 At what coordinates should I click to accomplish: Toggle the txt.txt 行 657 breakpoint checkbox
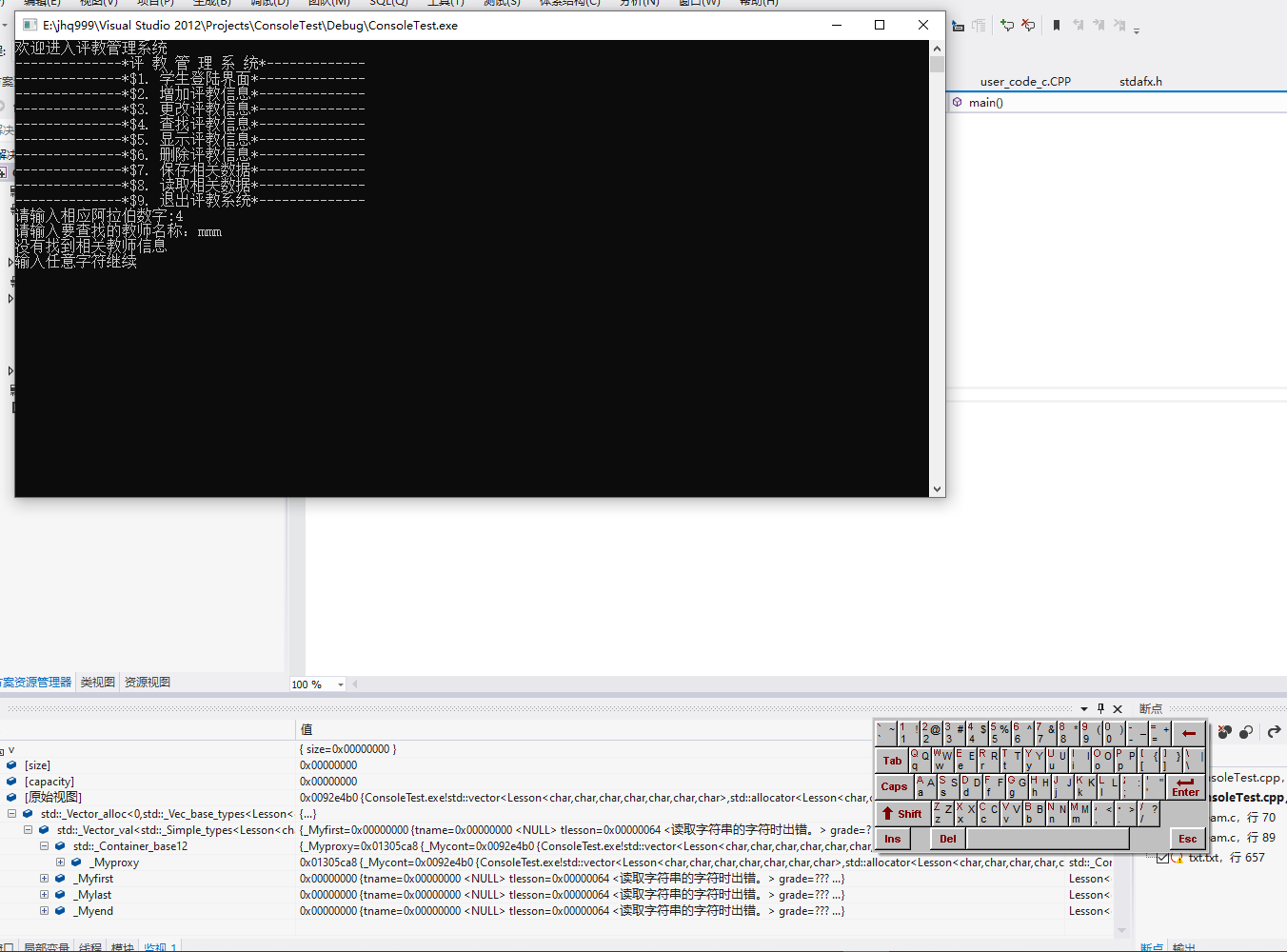tap(1162, 858)
